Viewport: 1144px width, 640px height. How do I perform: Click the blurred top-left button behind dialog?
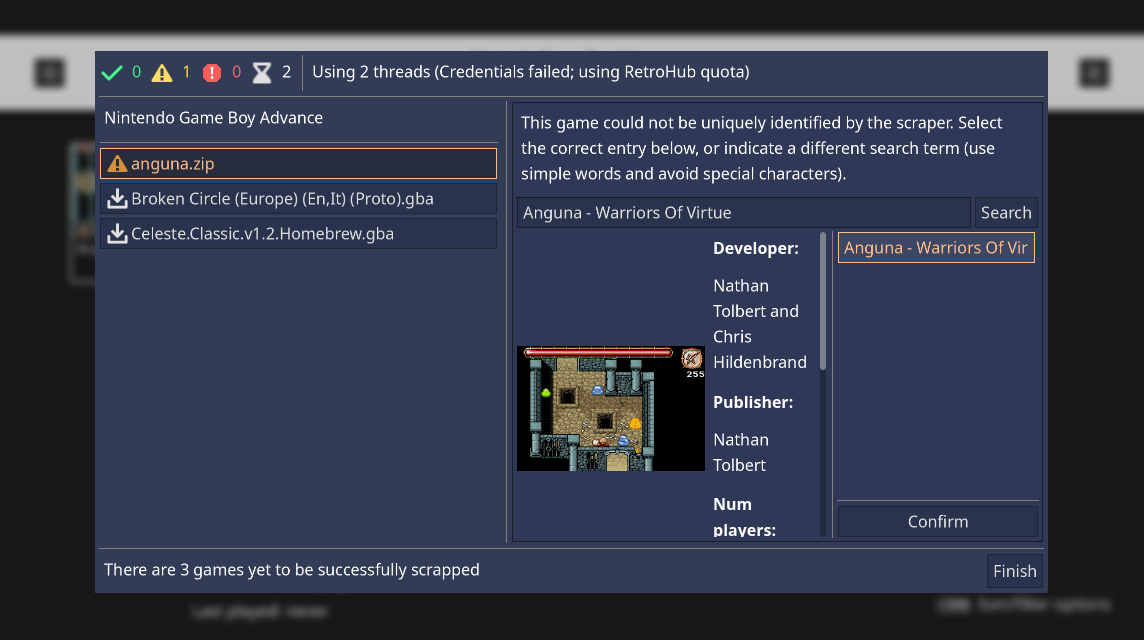pos(50,73)
